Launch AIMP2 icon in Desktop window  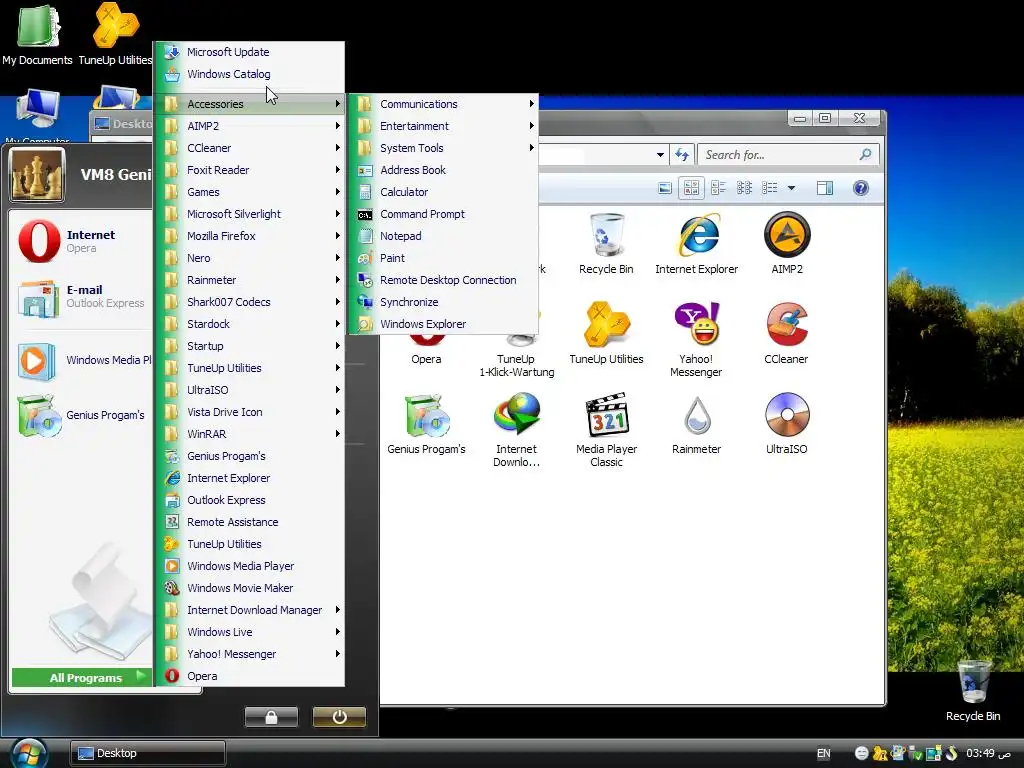[x=787, y=243]
